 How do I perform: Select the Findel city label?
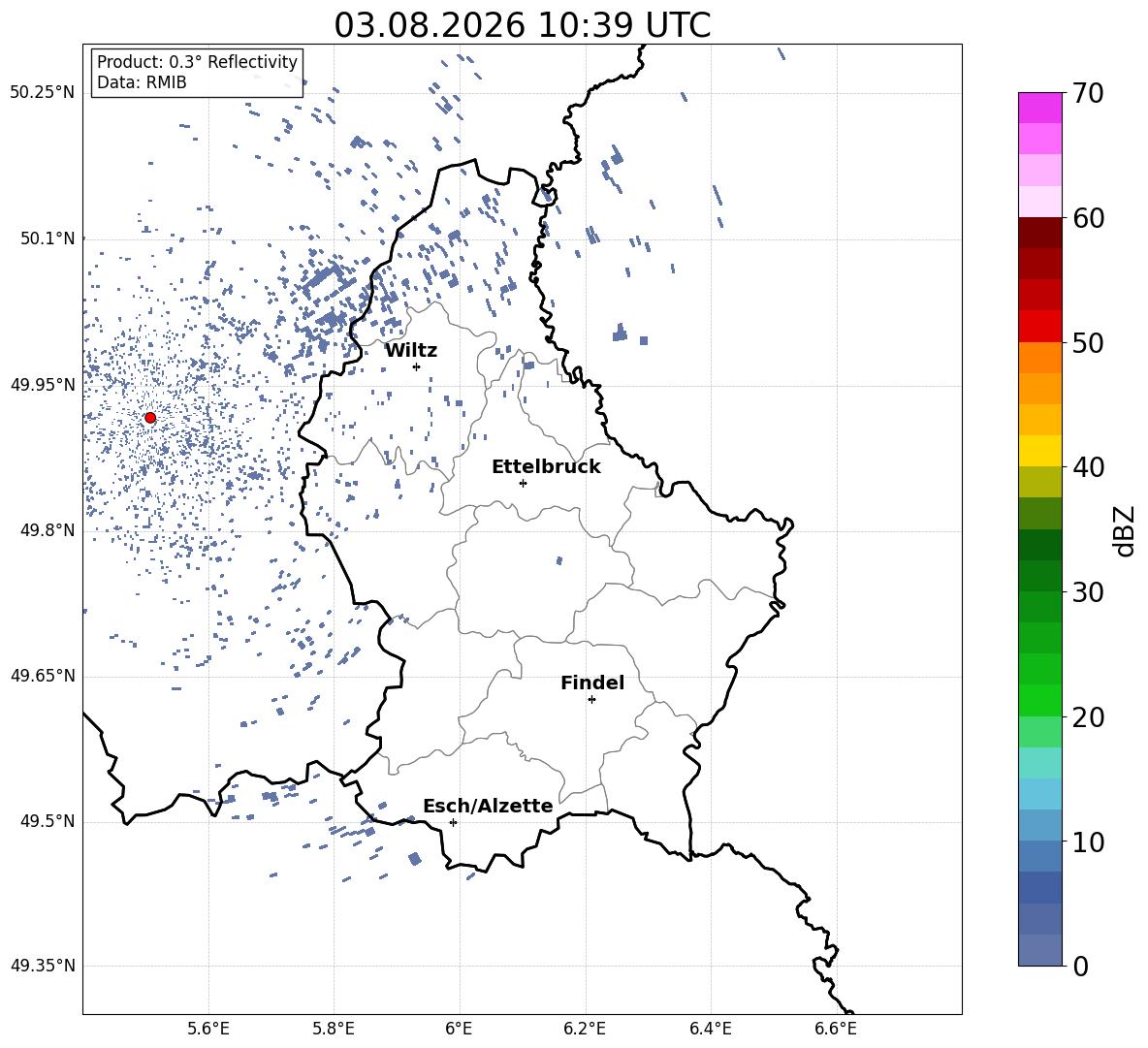coord(592,683)
